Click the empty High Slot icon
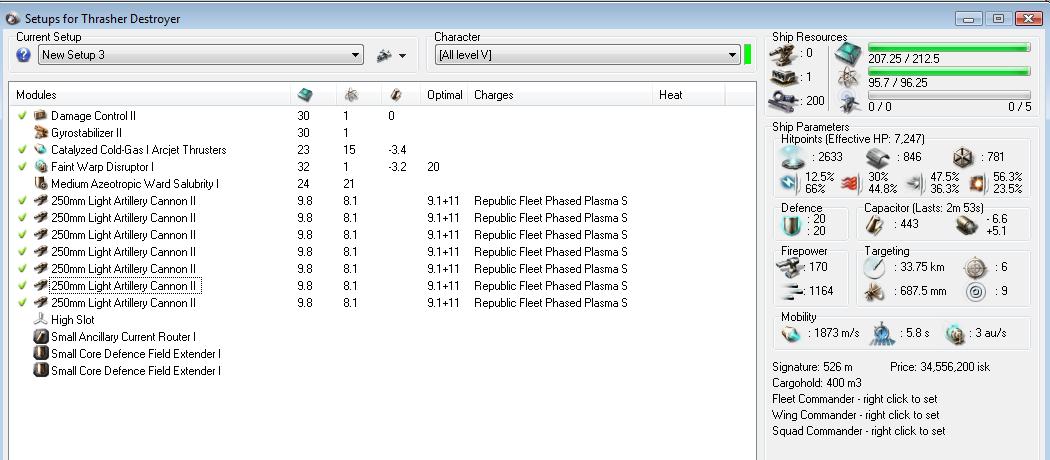1050x460 pixels. (x=41, y=319)
